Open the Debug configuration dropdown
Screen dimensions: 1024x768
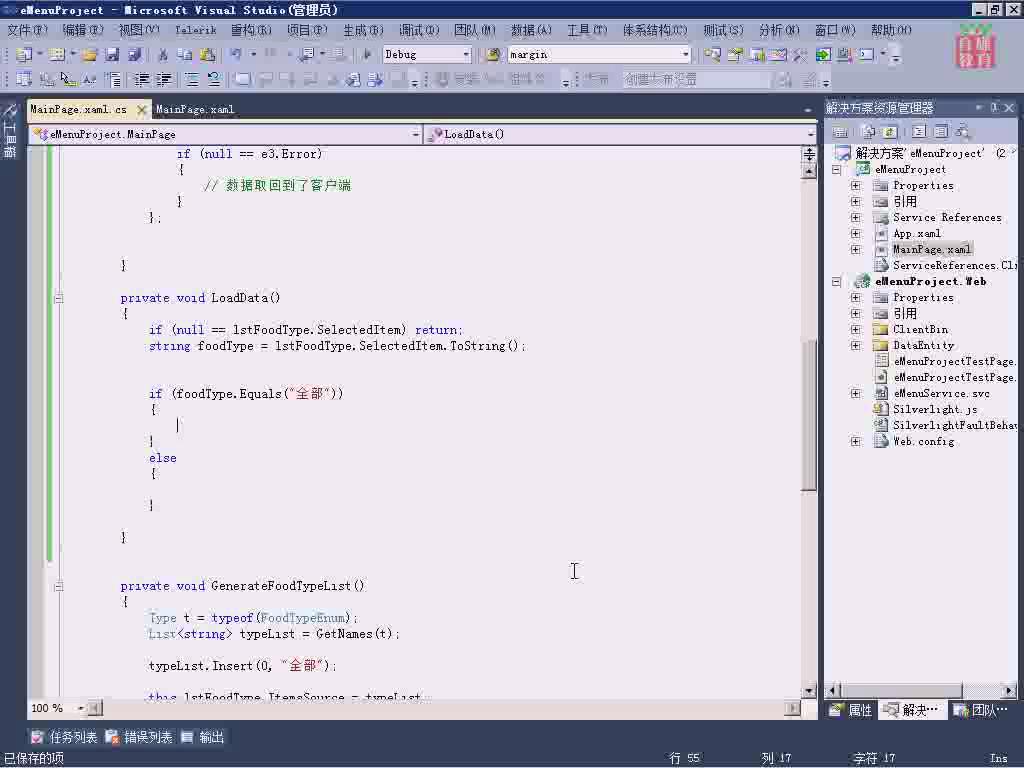[466, 55]
